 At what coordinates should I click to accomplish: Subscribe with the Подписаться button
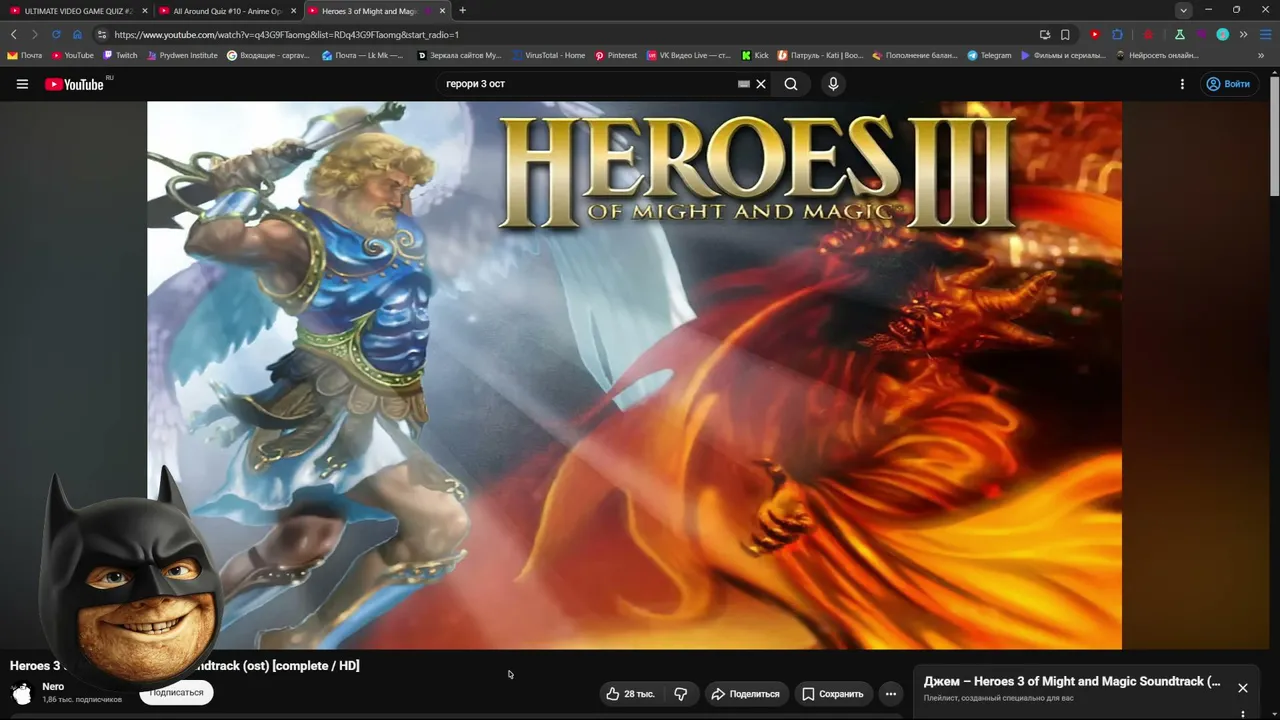[176, 692]
